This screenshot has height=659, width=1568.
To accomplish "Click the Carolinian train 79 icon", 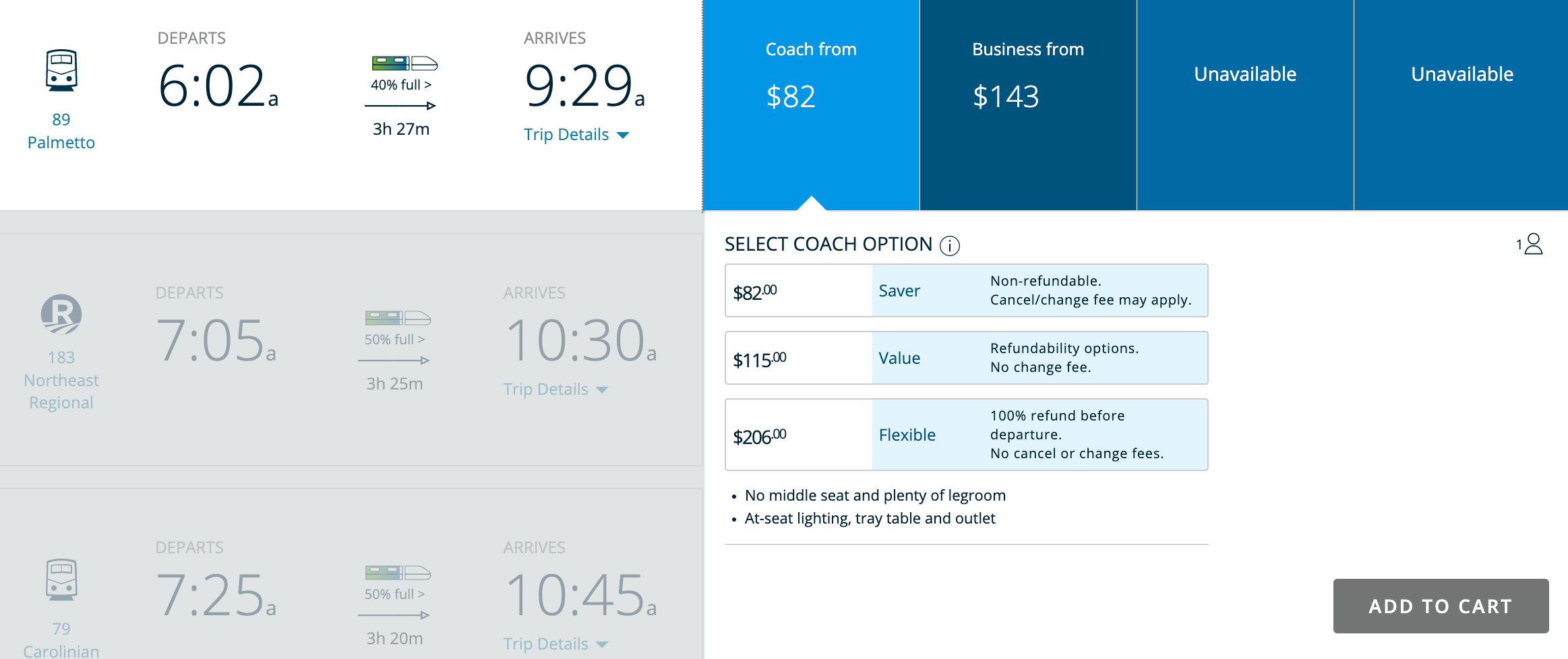I will 61,579.
